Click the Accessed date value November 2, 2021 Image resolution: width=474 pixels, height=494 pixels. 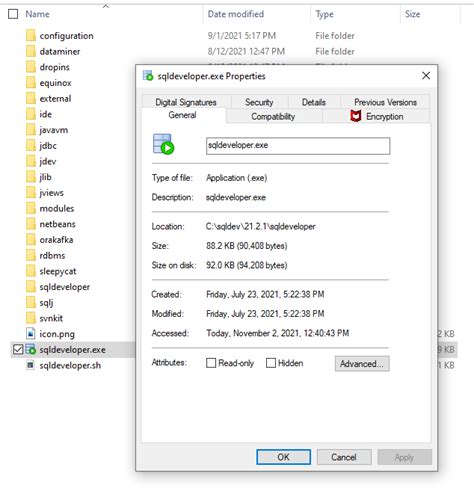[x=278, y=333]
